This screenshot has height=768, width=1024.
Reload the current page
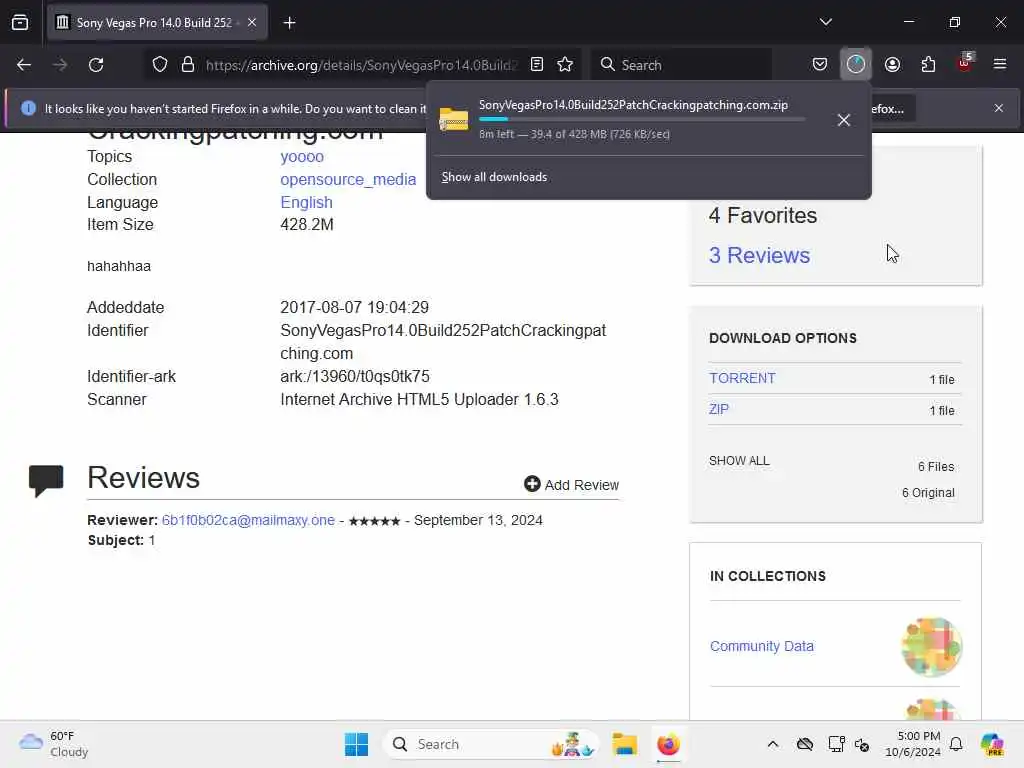[96, 65]
